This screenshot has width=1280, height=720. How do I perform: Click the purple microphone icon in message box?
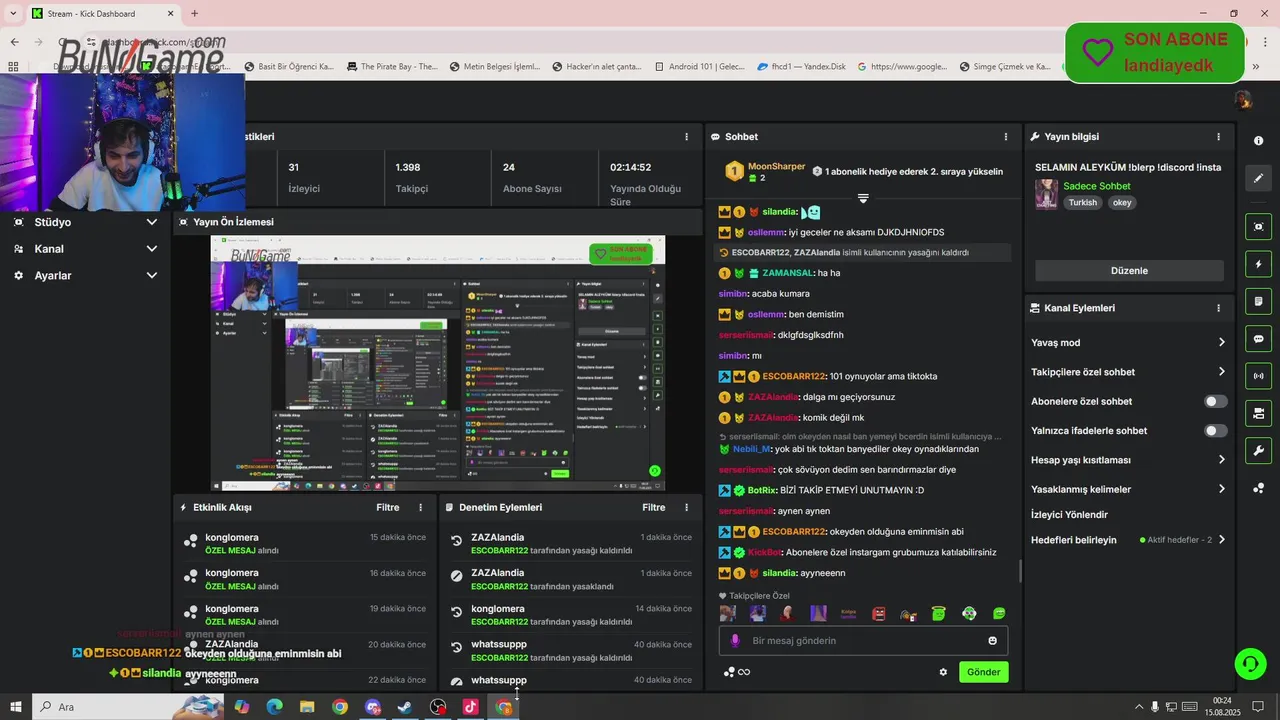click(x=735, y=641)
